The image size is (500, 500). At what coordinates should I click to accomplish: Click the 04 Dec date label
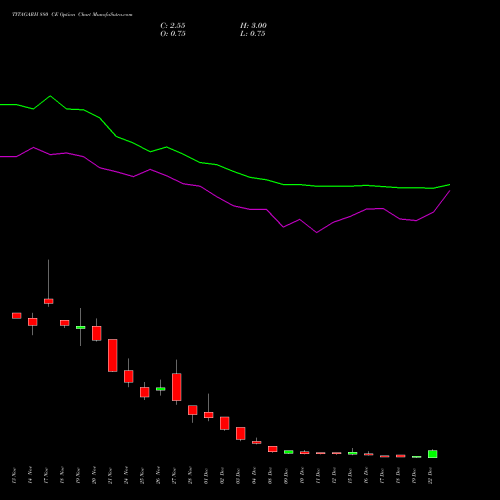(254, 476)
